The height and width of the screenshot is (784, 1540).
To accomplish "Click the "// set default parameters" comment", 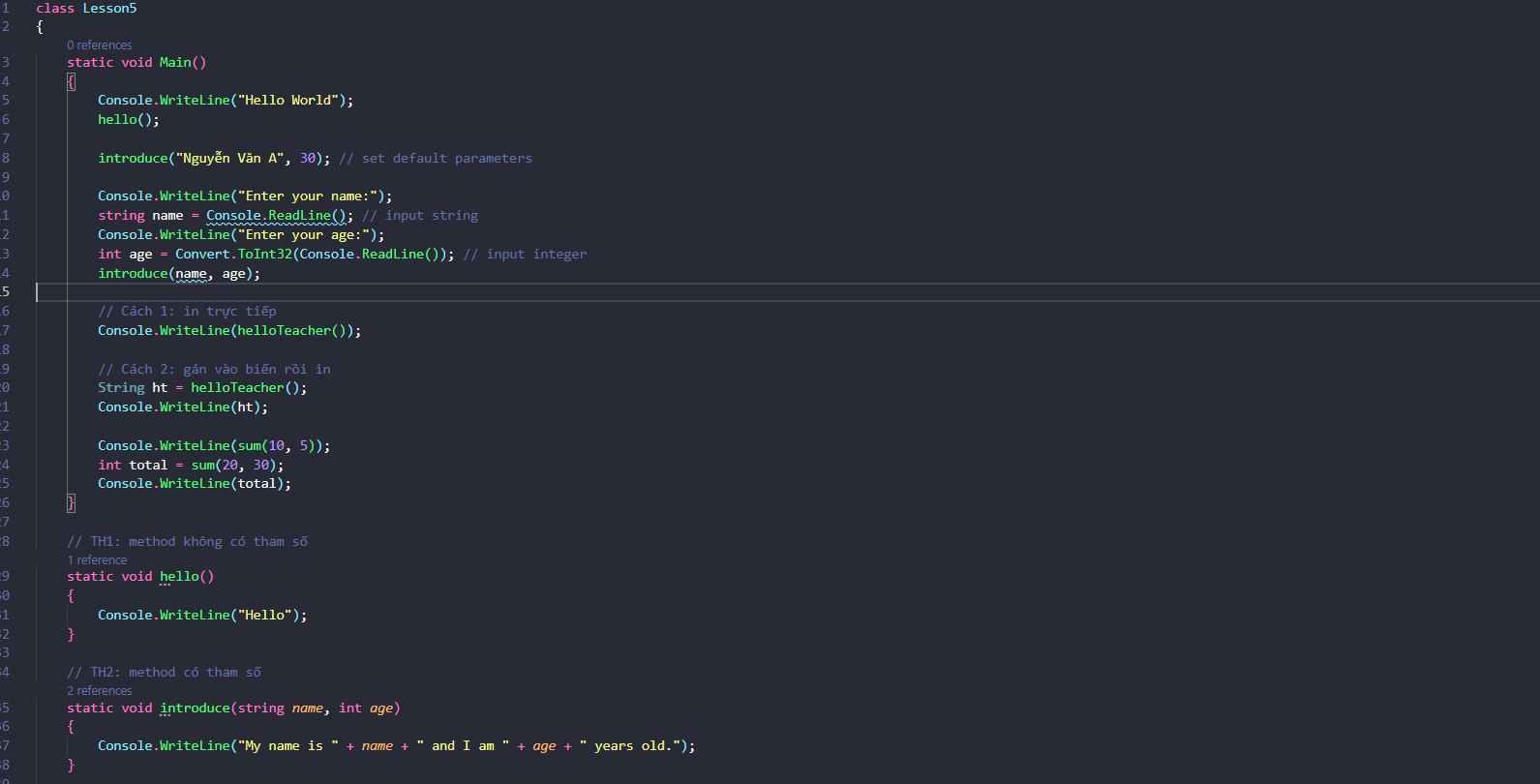I will 436,159.
